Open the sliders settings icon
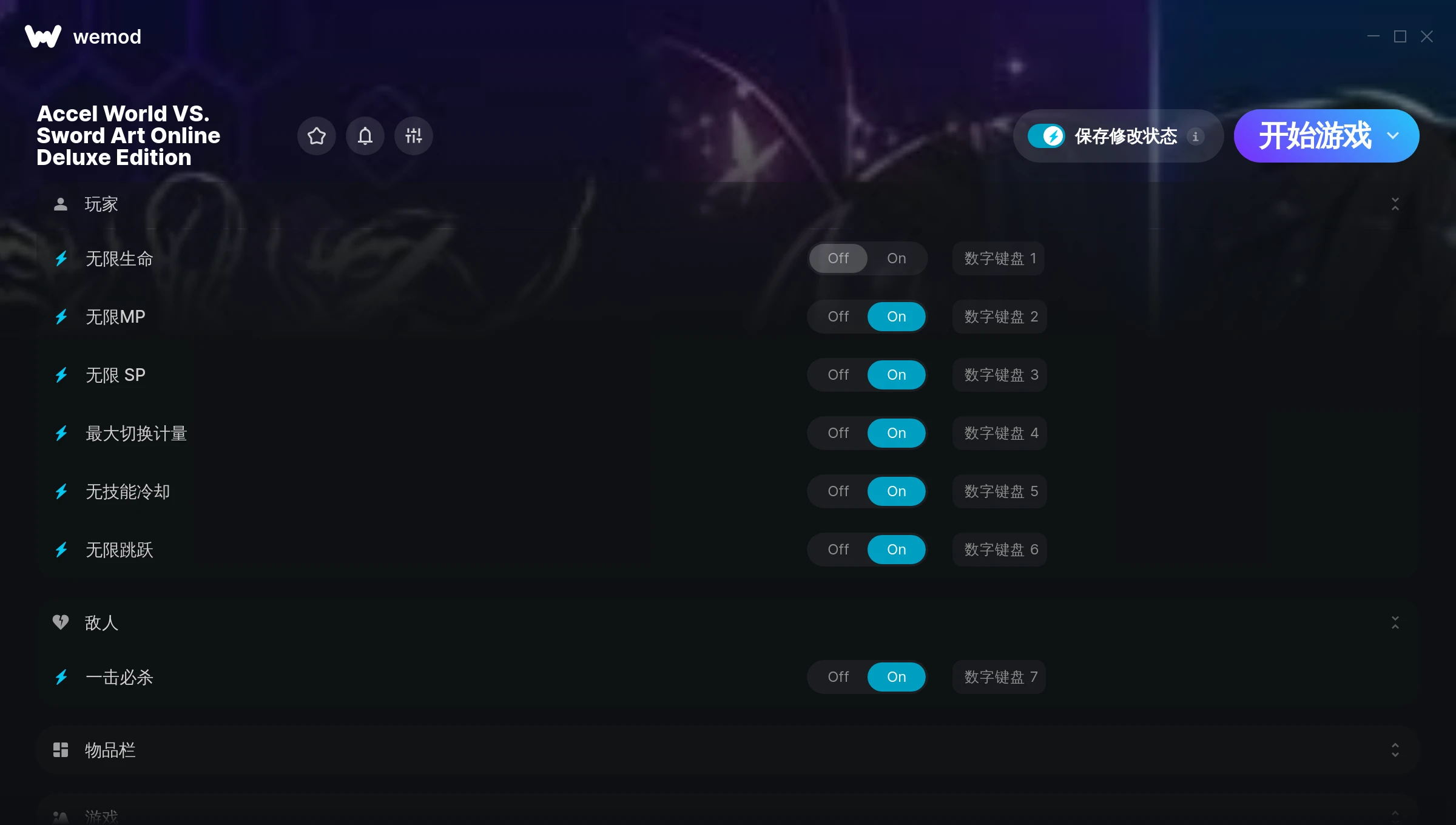Image resolution: width=1456 pixels, height=825 pixels. tap(413, 136)
